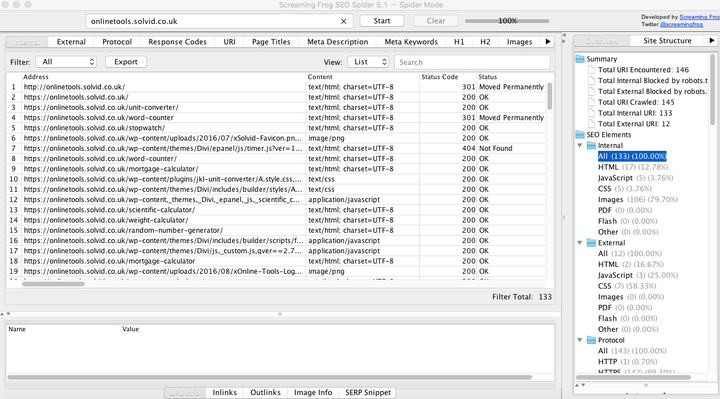Click the right panel horizontal scrollbar
This screenshot has height=399, width=720.
coord(633,377)
